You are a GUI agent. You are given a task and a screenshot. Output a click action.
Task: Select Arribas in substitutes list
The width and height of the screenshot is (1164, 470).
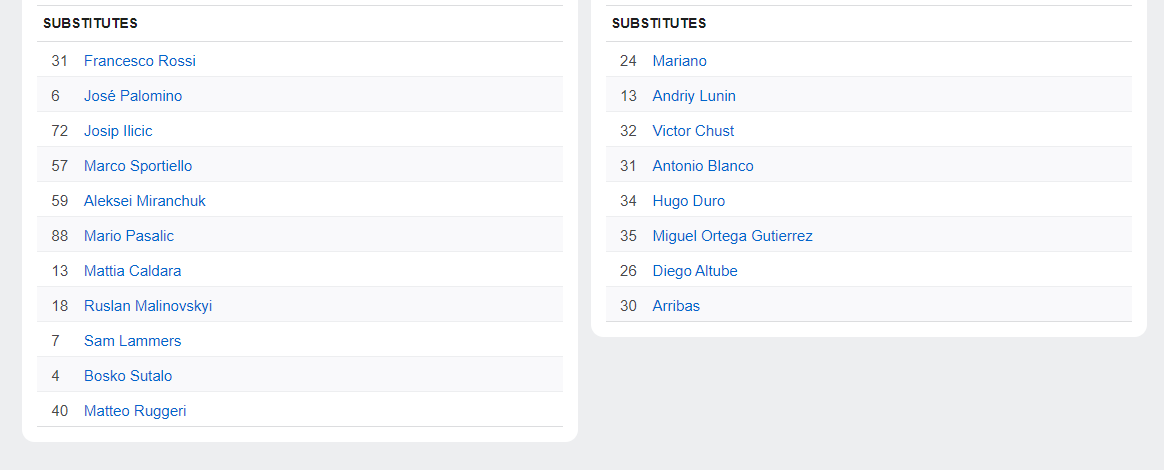676,305
